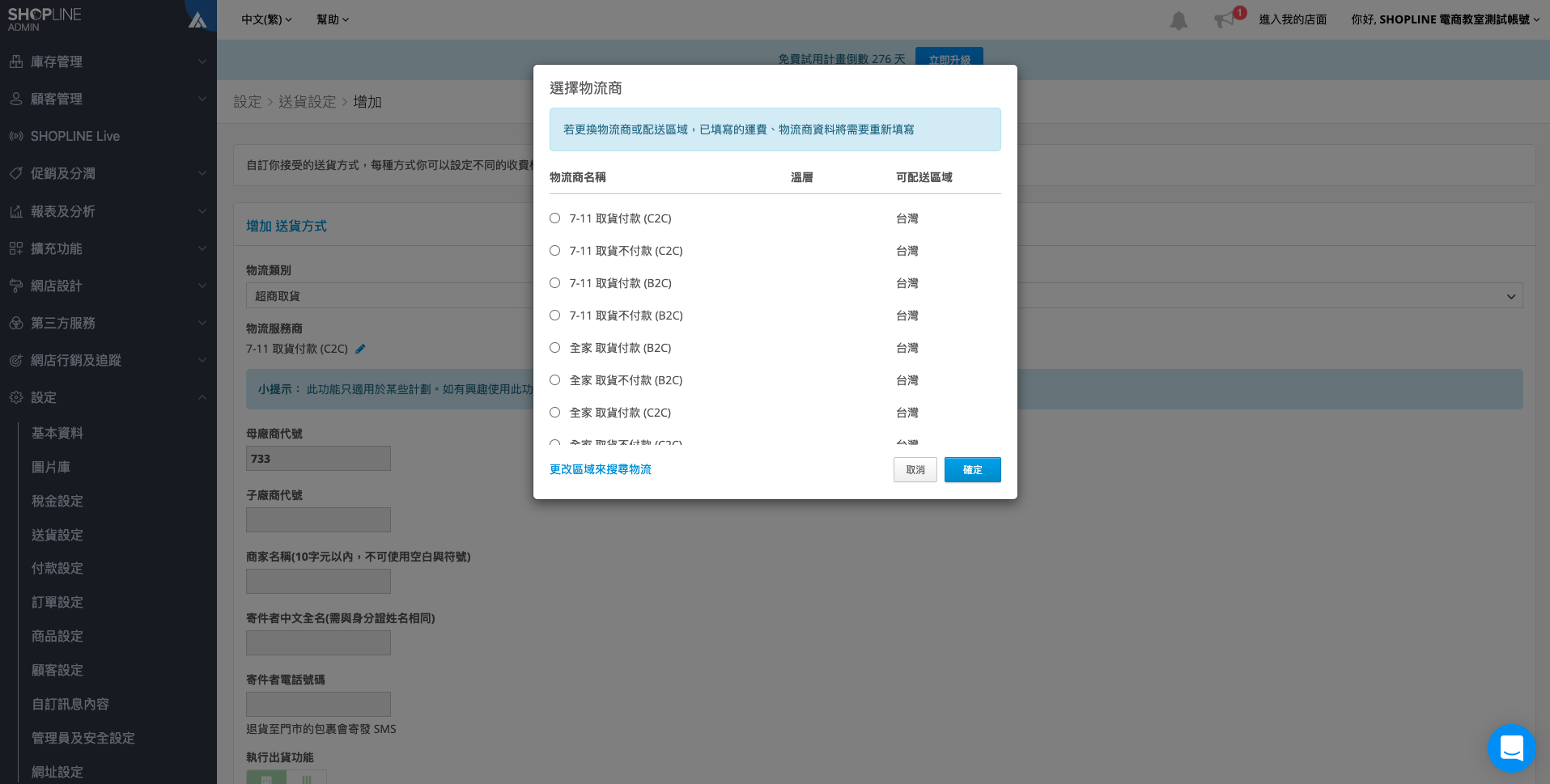The image size is (1550, 784).
Task: Click the reports and analytics chart icon
Action: (16, 211)
